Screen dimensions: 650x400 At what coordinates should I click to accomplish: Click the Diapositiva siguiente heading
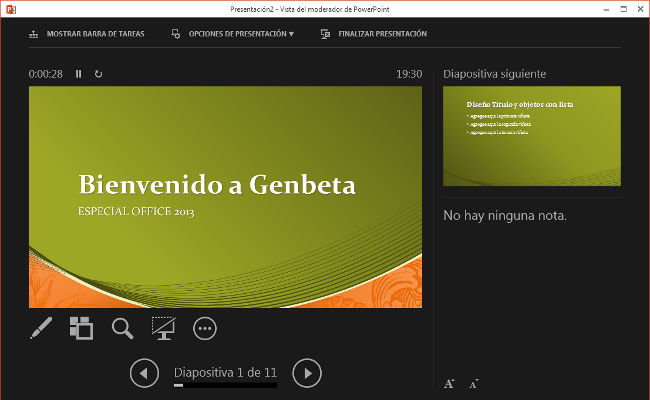495,74
